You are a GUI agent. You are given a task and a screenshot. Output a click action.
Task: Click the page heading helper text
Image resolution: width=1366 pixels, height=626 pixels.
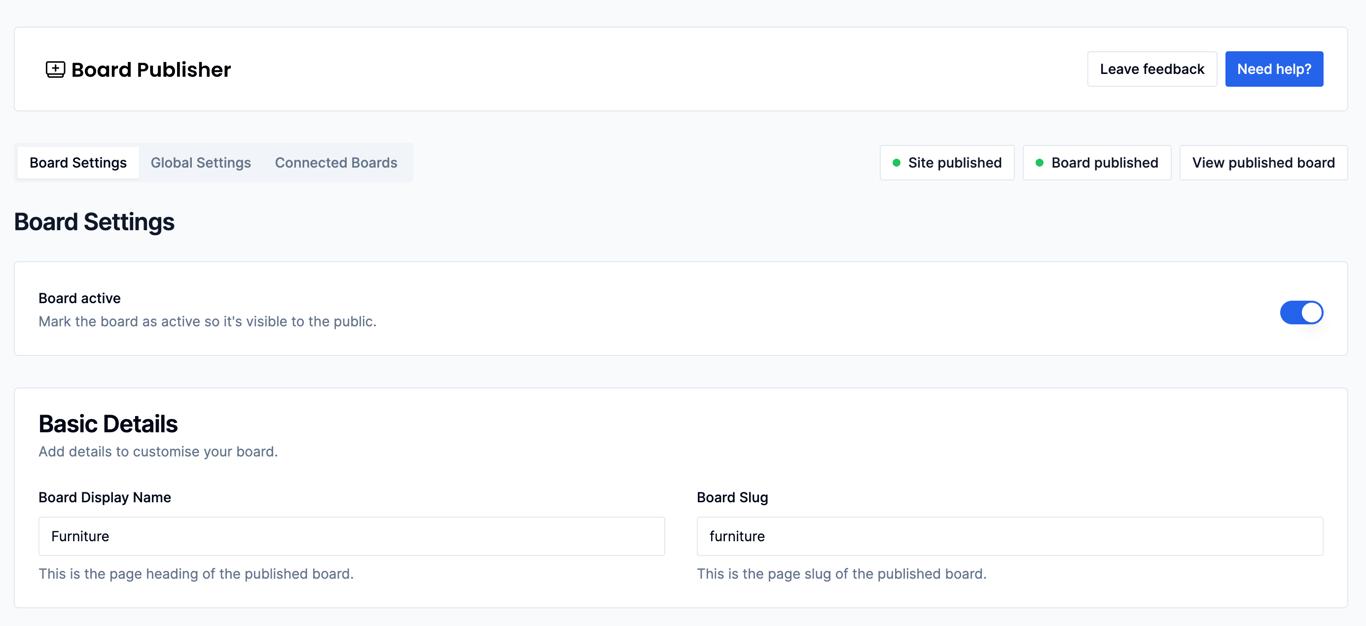196,574
